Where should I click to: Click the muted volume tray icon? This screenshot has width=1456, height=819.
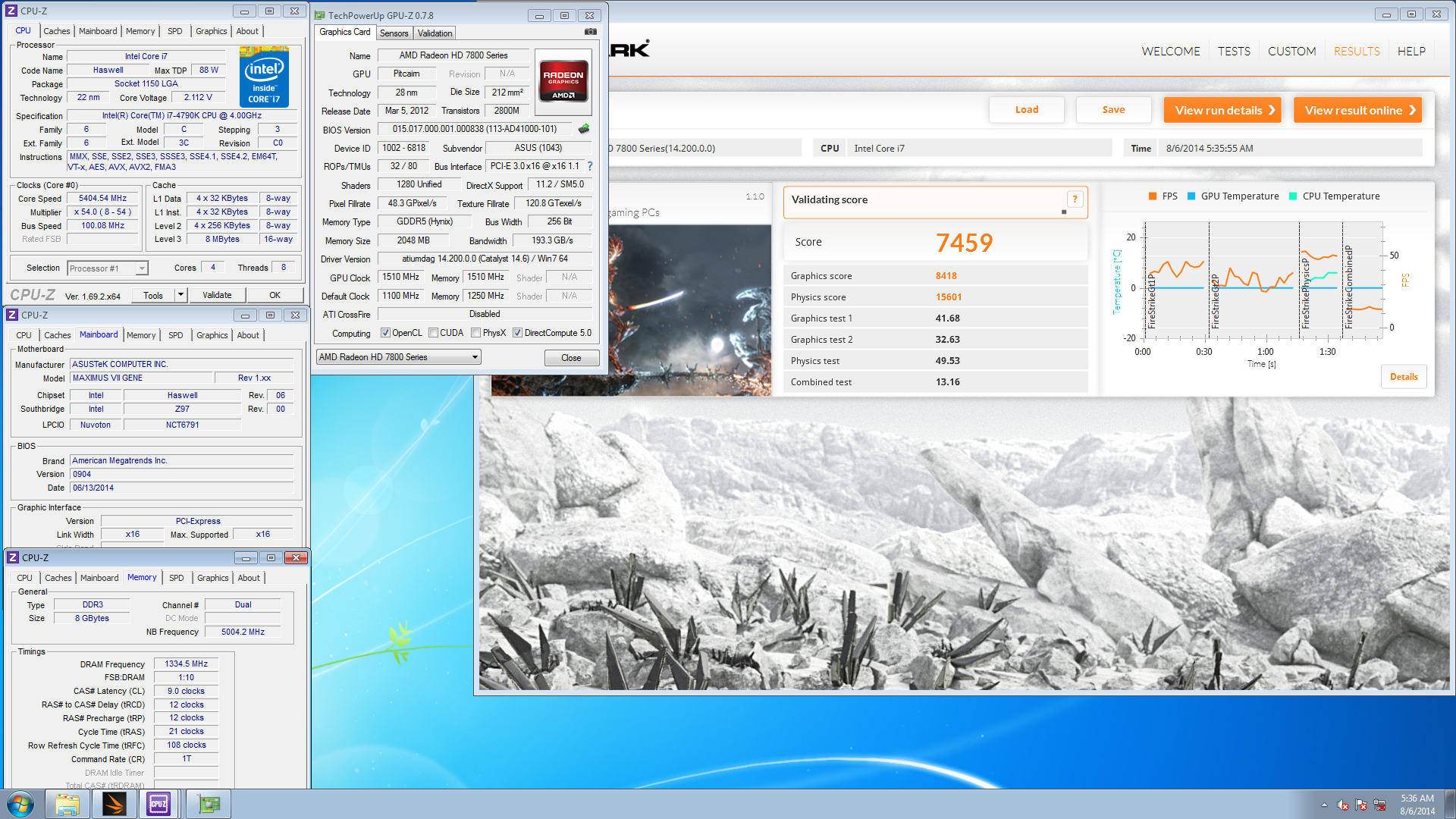coord(1343,805)
